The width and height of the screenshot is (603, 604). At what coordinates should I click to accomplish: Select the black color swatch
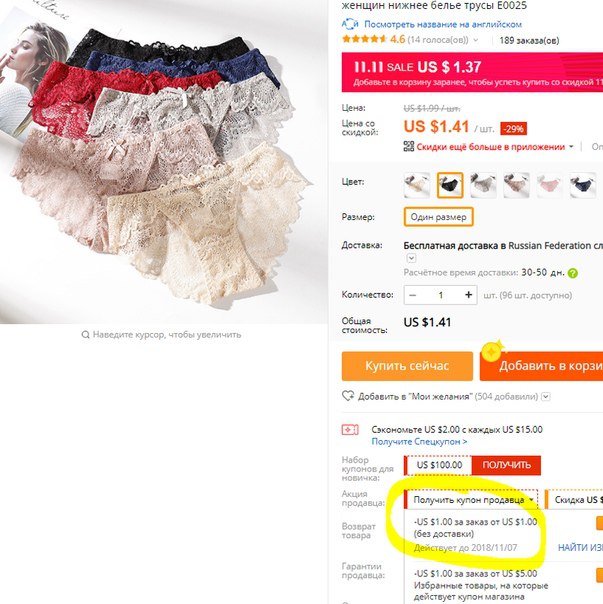point(450,185)
